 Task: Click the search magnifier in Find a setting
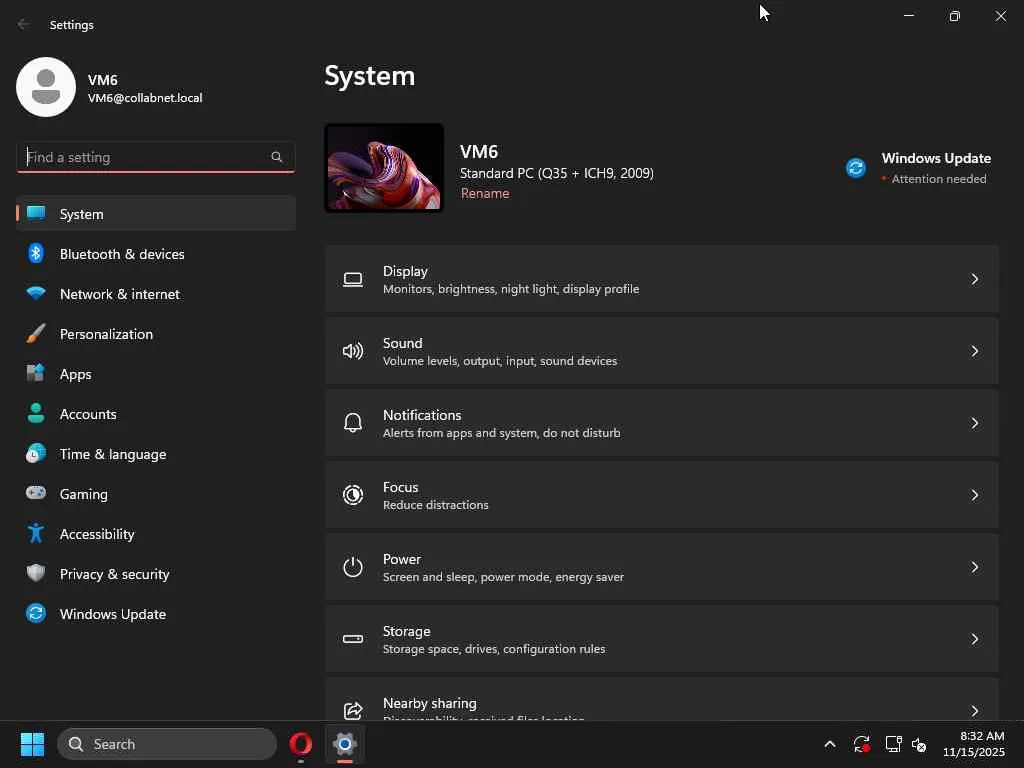click(x=276, y=157)
